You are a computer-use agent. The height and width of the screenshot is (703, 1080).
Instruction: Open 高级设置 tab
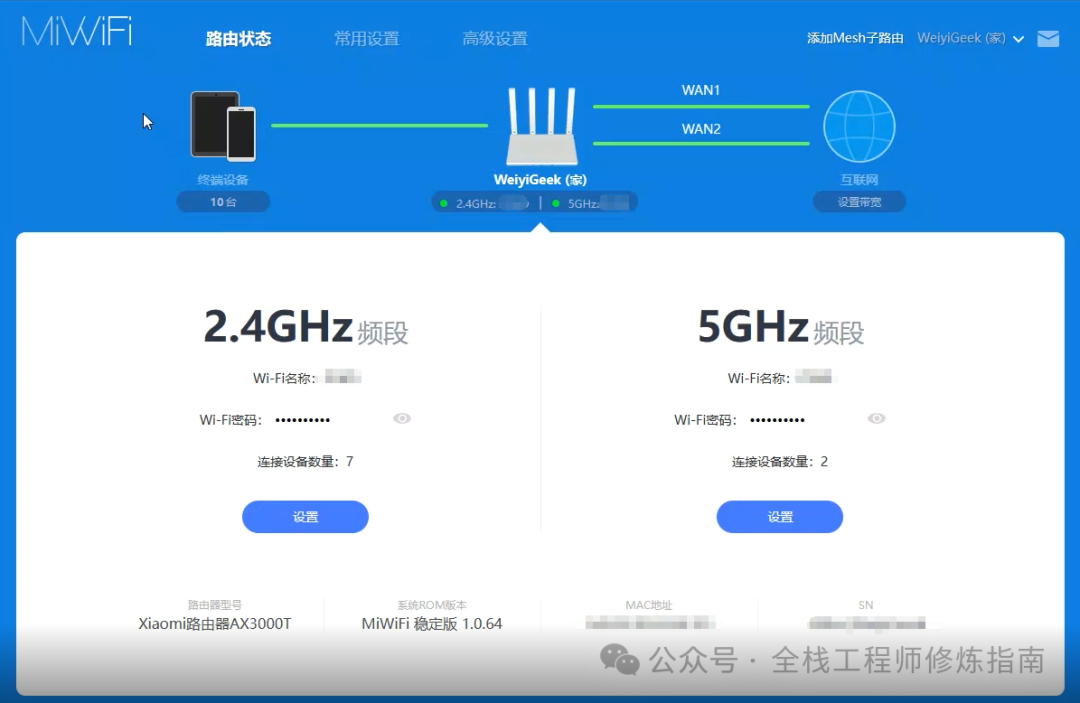pos(495,39)
